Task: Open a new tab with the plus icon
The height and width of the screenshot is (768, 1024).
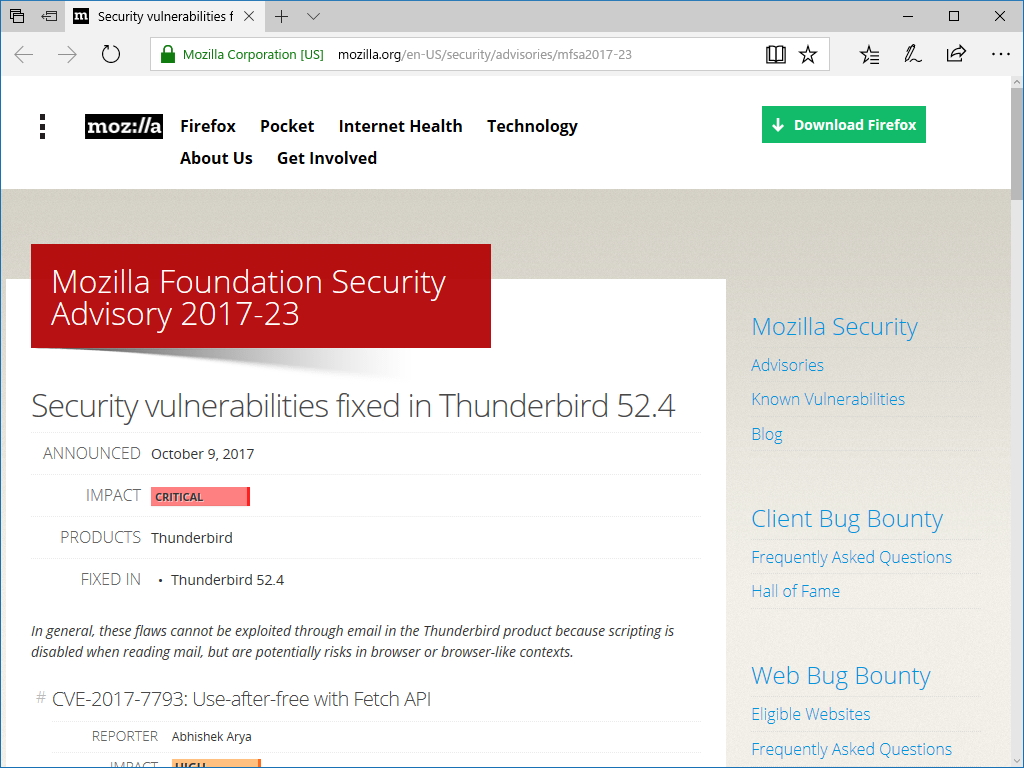Action: (x=282, y=17)
